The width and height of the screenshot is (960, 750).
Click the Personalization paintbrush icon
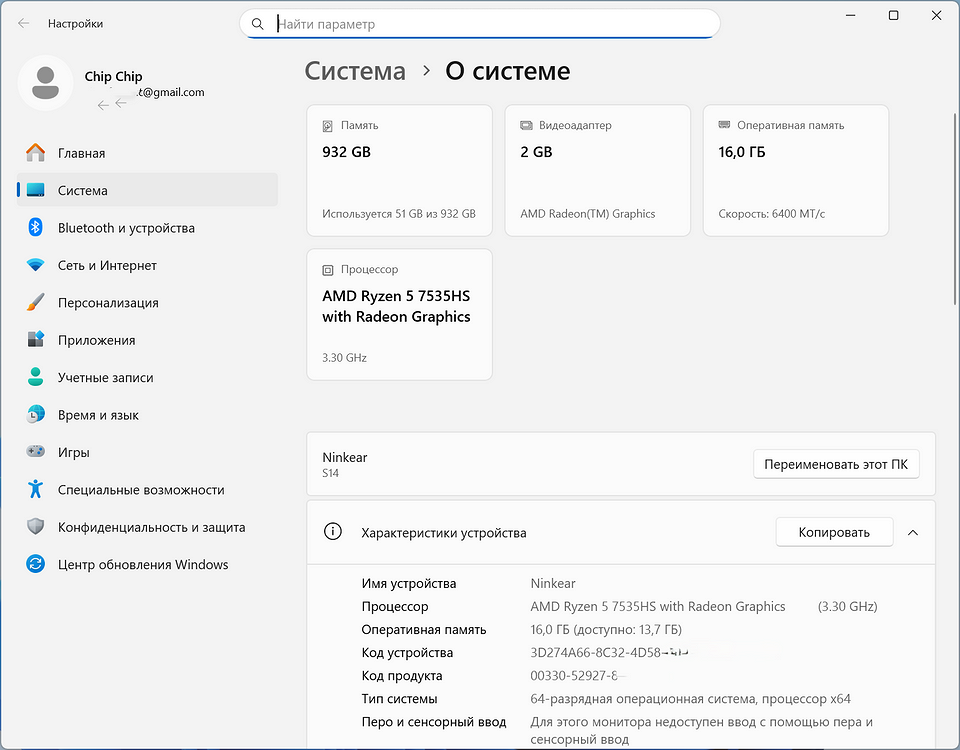tap(36, 303)
